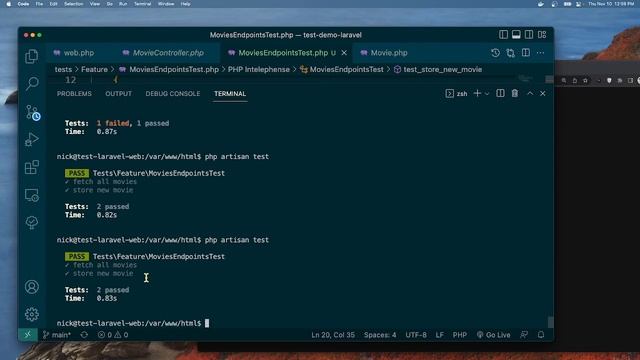640x360 pixels.
Task: Open the Manage gear icon
Action: 31,314
